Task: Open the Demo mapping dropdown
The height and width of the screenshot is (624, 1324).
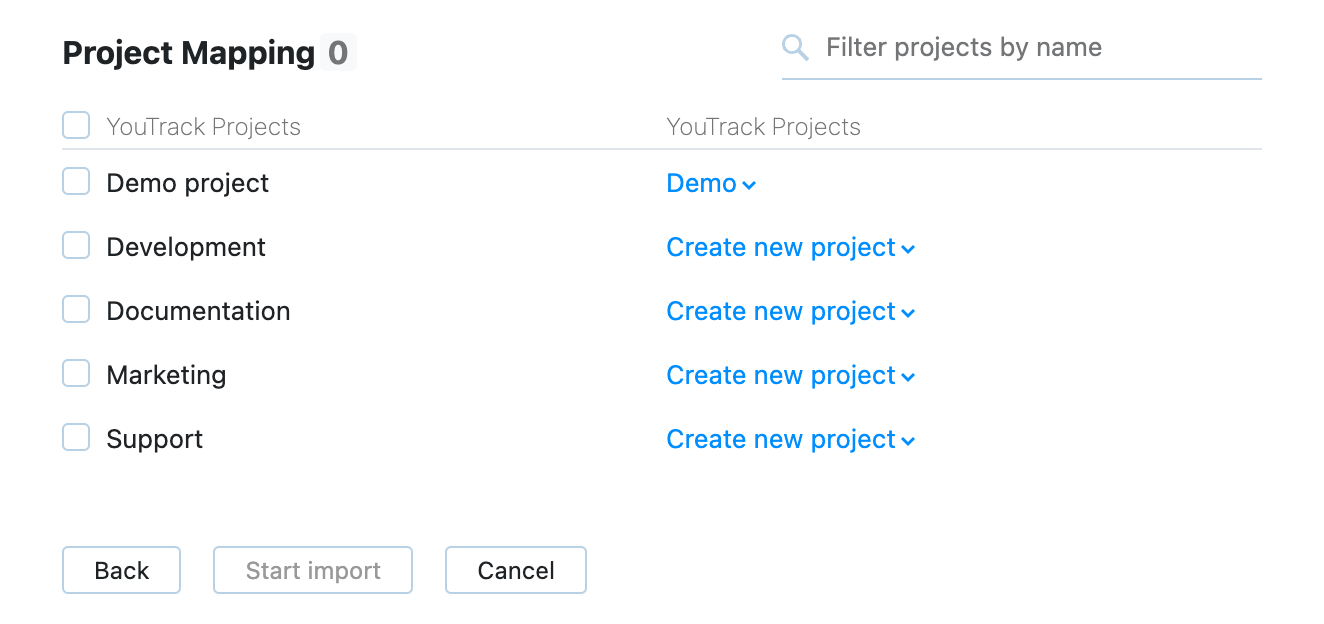Action: click(711, 184)
